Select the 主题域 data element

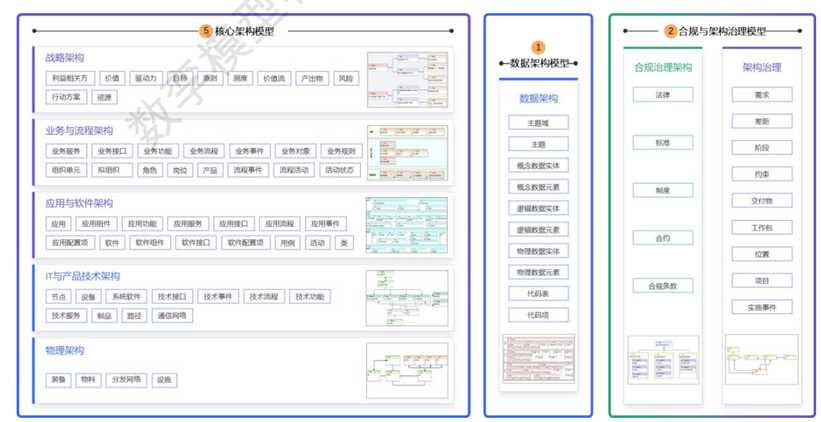[x=539, y=123]
